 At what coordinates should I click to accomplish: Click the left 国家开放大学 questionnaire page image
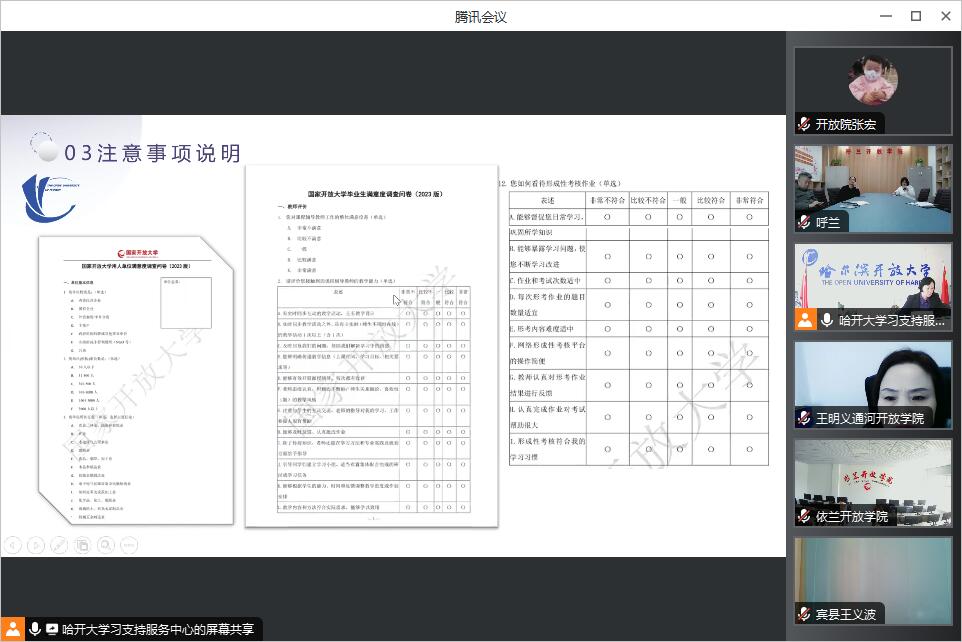(x=122, y=380)
